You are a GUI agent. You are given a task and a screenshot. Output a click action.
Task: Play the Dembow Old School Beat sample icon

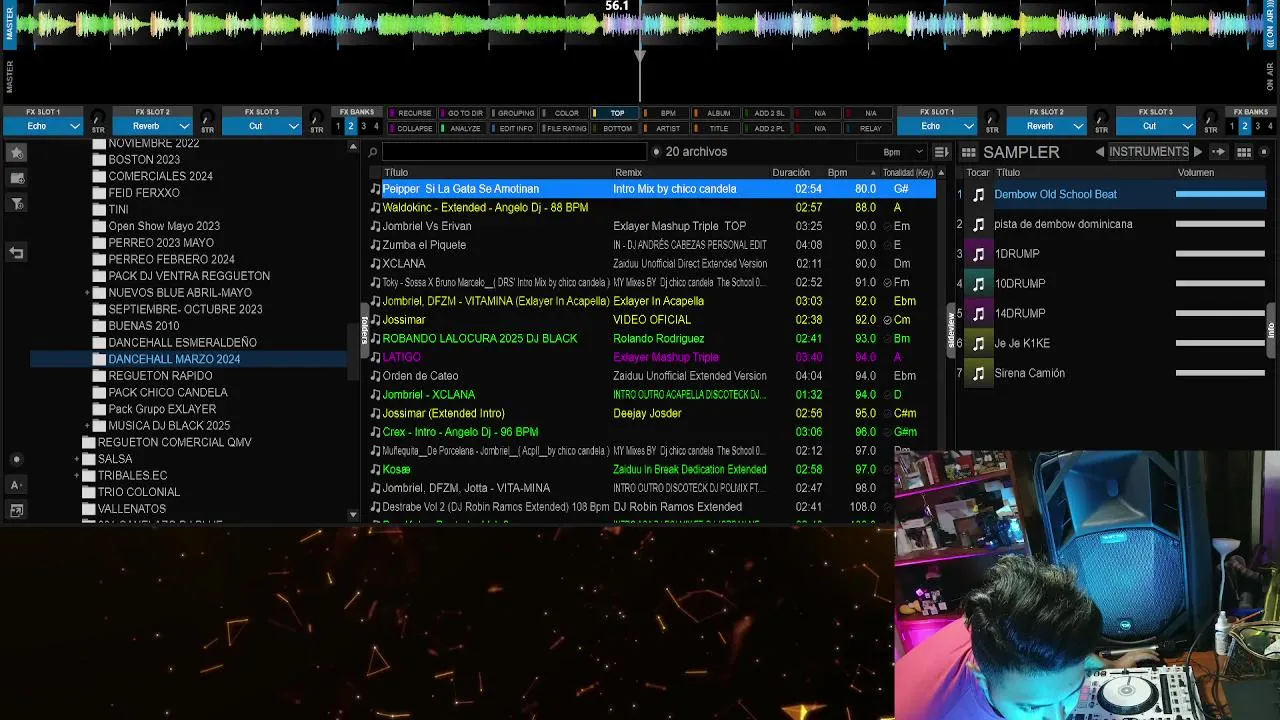(x=979, y=195)
